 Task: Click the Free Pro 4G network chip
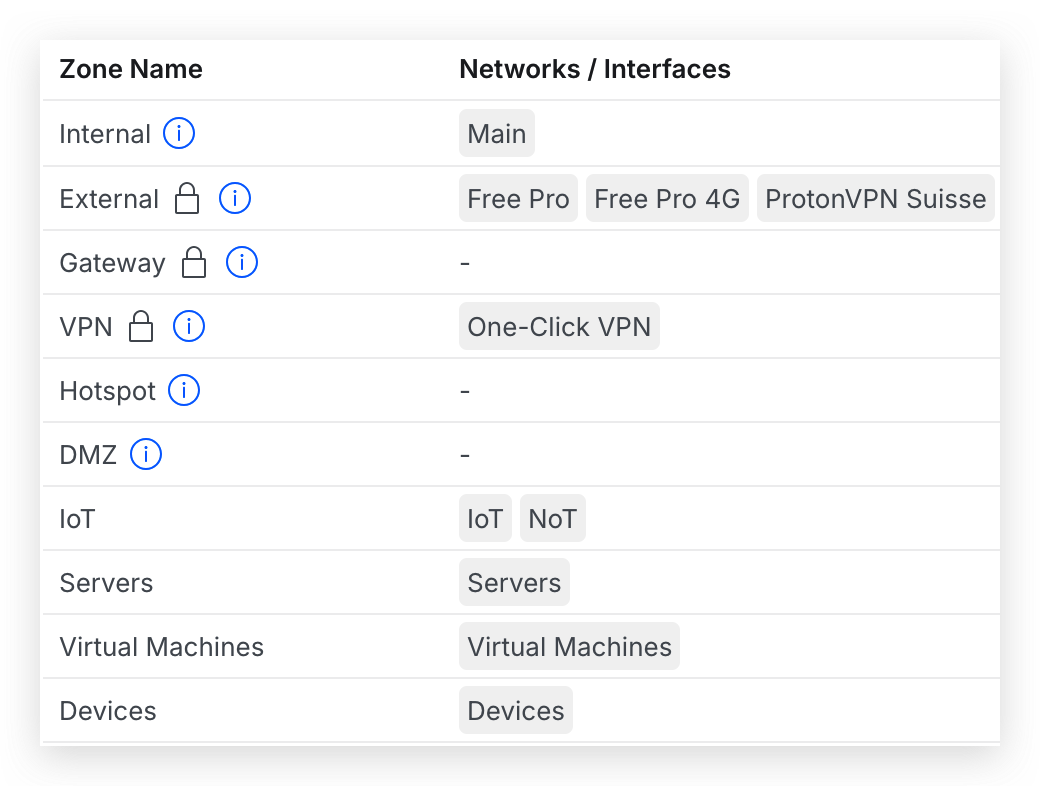[x=667, y=198]
